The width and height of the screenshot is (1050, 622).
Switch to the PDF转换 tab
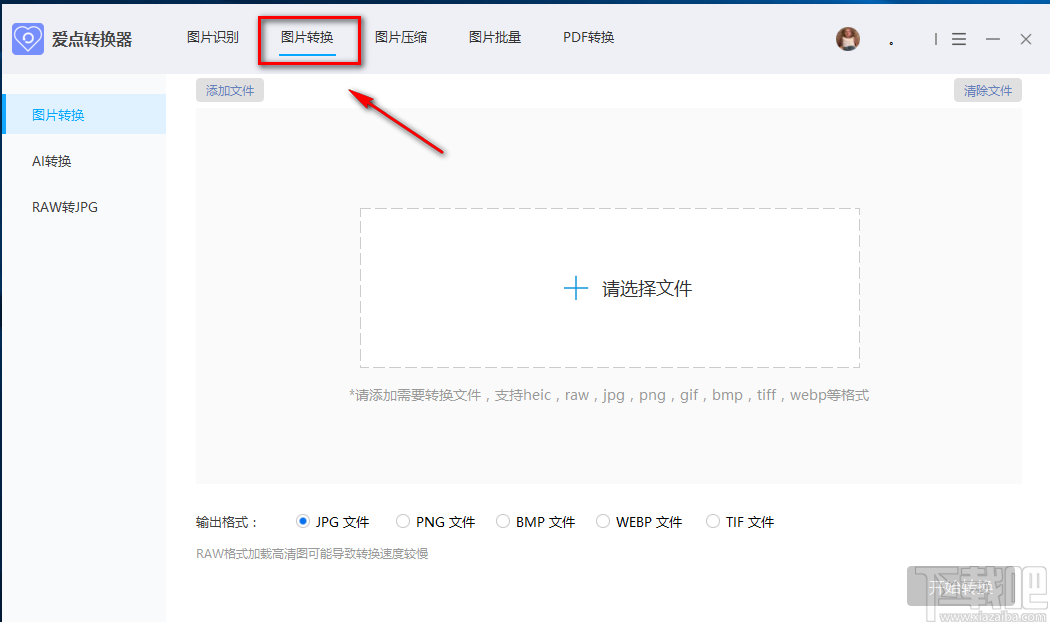coord(588,37)
